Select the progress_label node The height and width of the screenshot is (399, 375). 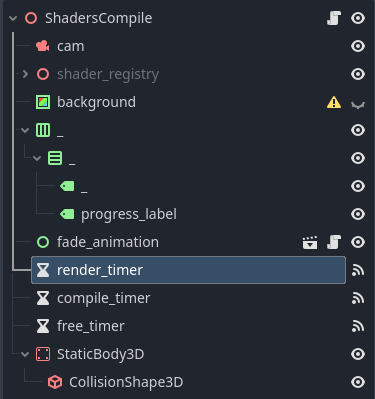point(129,214)
